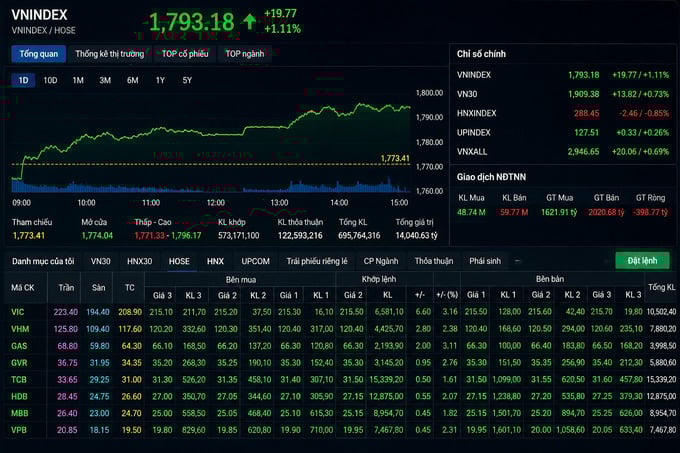Select UPINDEX row in Chỉ số chính

coord(562,133)
